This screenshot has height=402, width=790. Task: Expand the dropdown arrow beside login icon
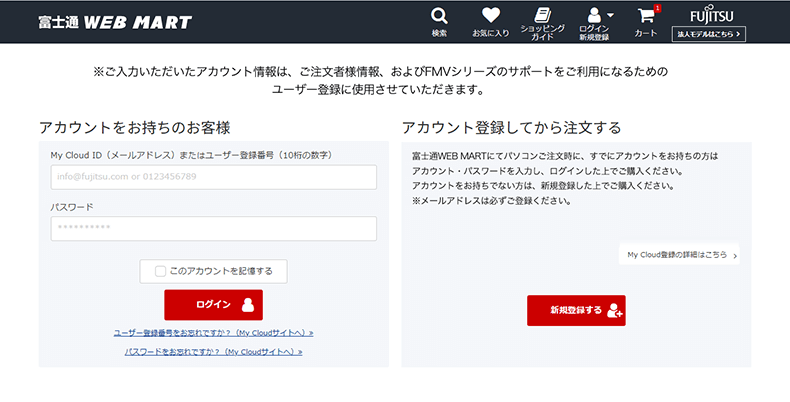pyautogui.click(x=610, y=15)
